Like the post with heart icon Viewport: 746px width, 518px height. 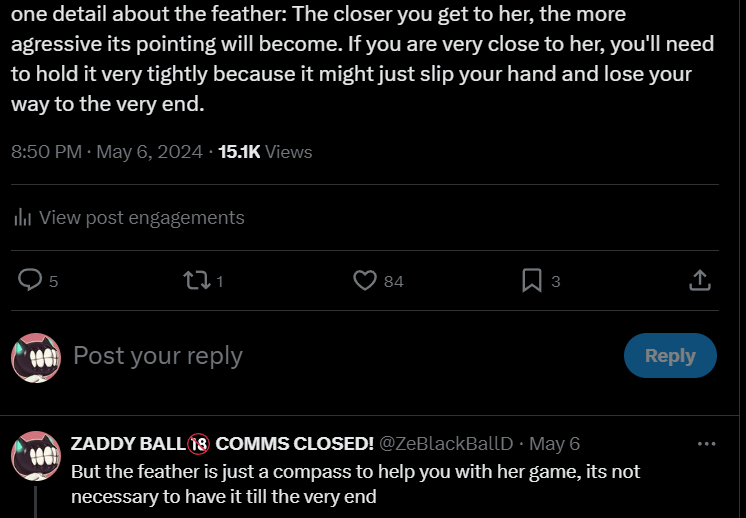tap(365, 281)
